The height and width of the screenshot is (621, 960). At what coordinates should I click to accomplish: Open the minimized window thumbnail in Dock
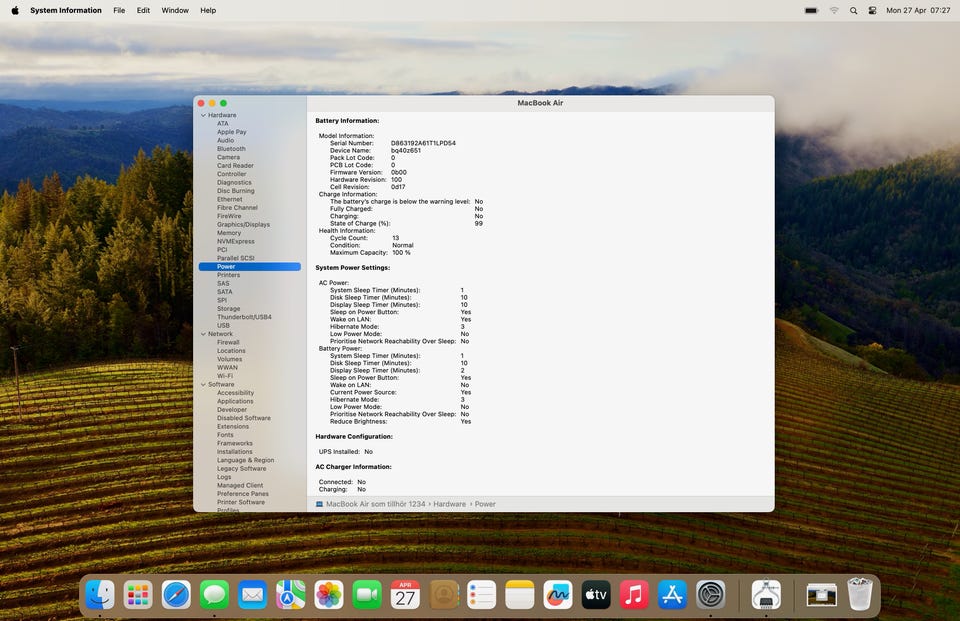821,595
